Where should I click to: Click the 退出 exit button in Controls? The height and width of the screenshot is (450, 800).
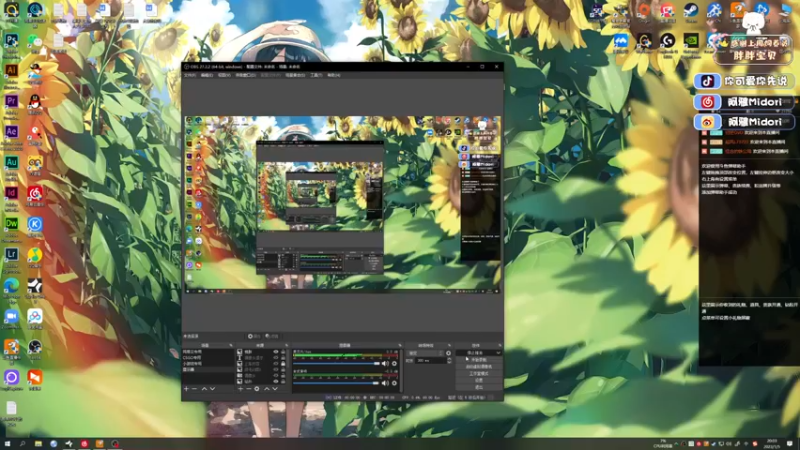click(479, 387)
